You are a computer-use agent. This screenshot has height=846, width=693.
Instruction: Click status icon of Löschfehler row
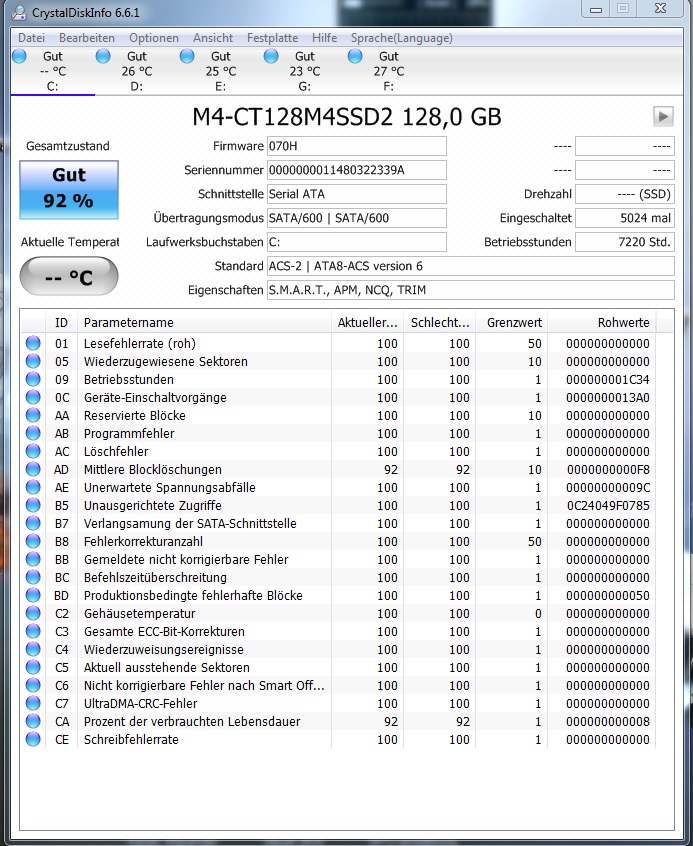coord(33,451)
